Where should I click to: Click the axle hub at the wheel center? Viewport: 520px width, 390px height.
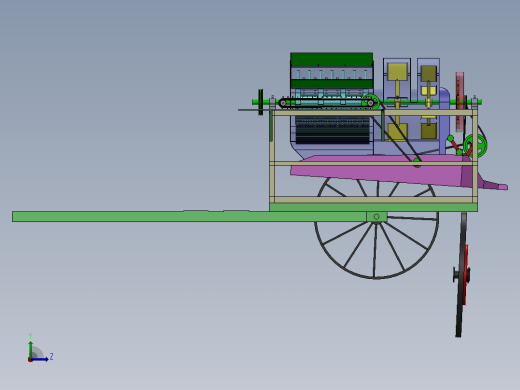pyautogui.click(x=376, y=217)
